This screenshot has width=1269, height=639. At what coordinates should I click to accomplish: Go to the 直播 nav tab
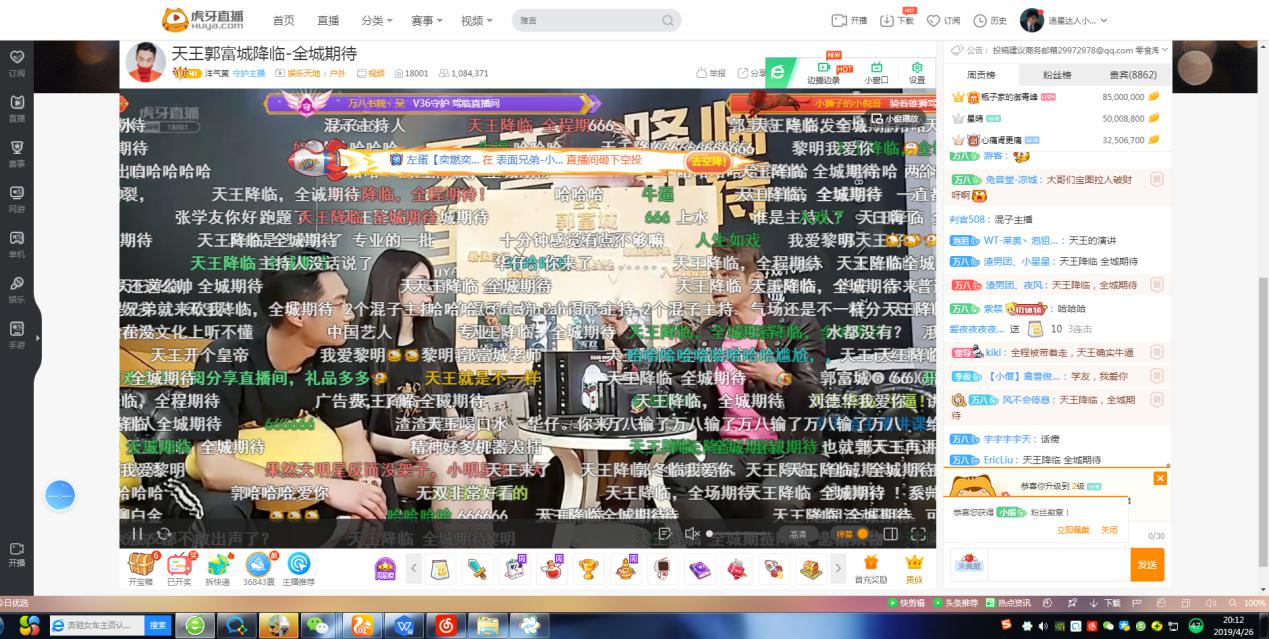click(328, 21)
